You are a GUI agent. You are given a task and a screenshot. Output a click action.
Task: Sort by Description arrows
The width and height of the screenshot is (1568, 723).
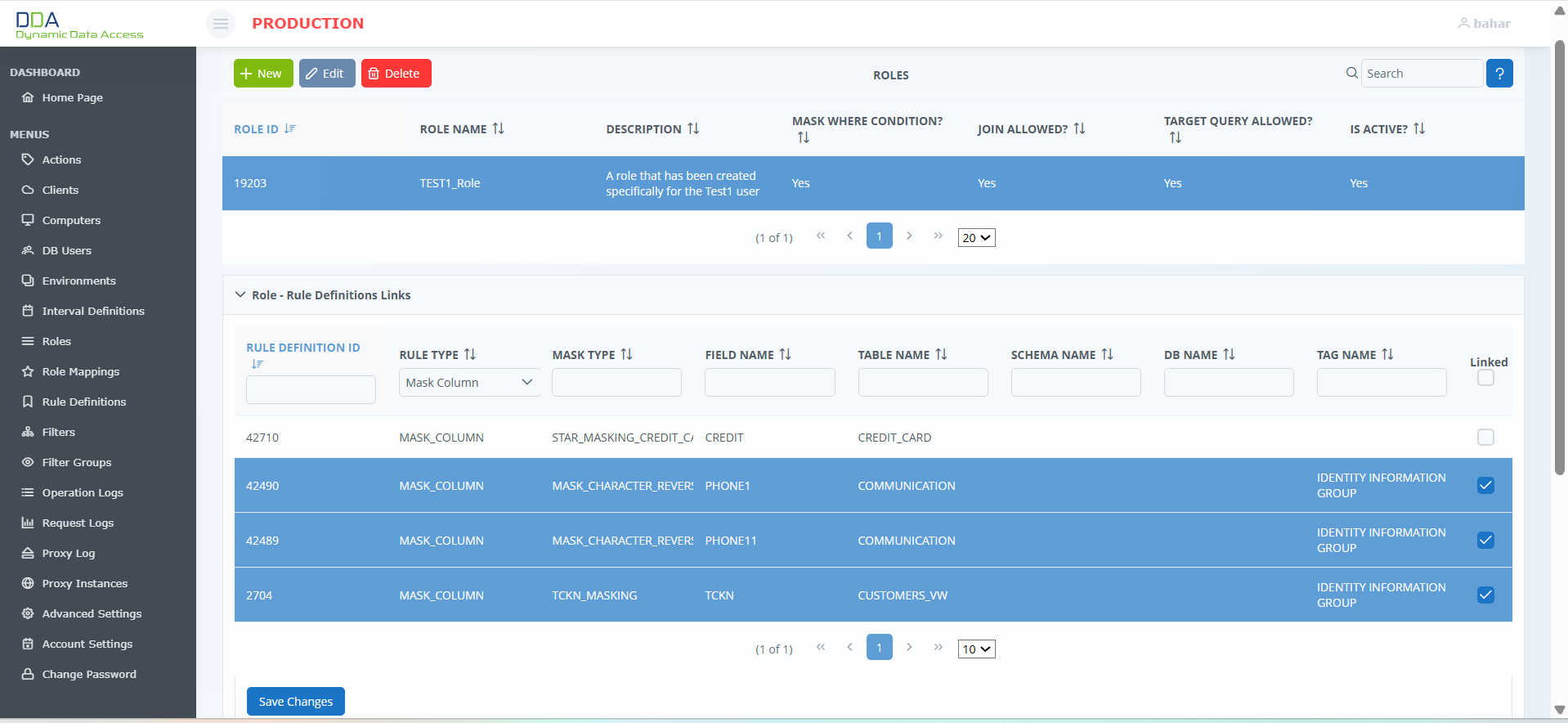coord(693,128)
